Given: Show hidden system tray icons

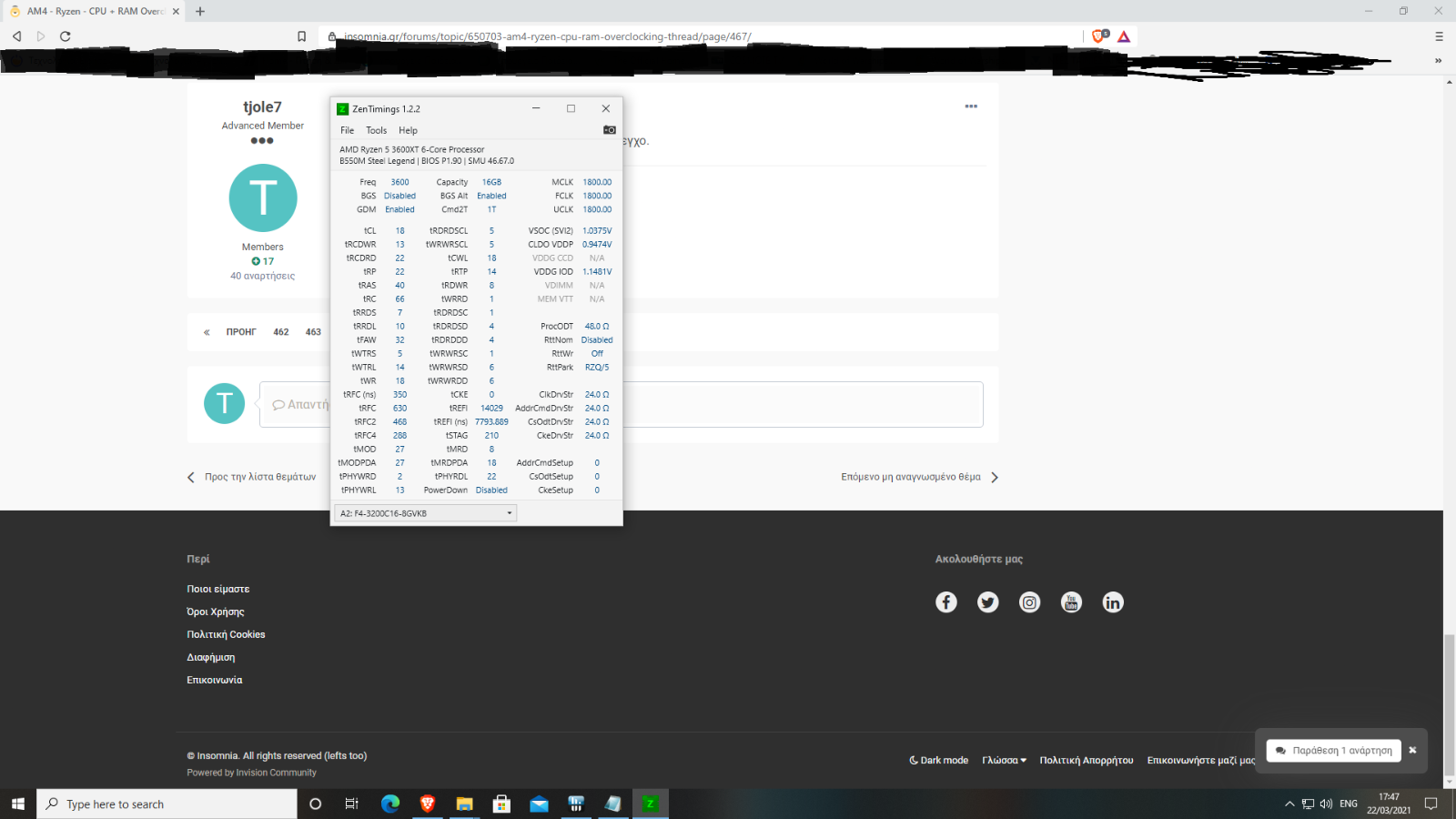Looking at the screenshot, I should click(x=1289, y=804).
